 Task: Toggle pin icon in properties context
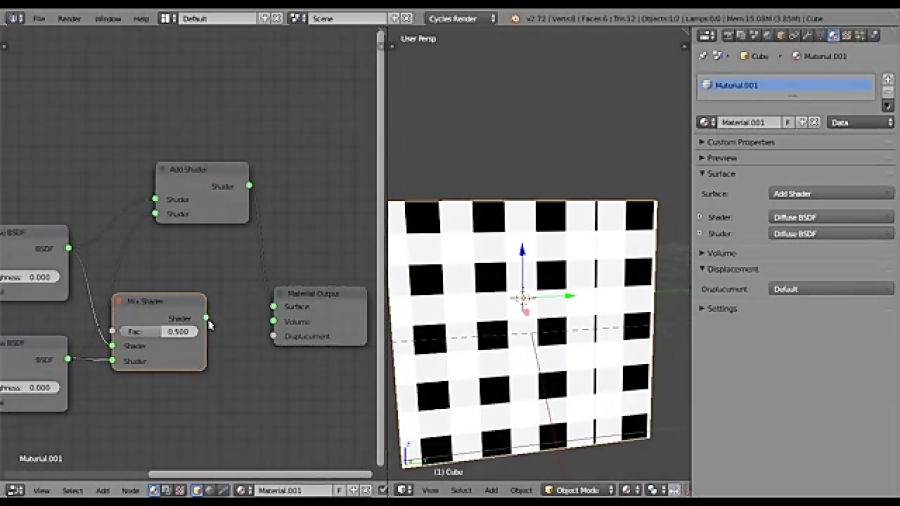point(703,56)
